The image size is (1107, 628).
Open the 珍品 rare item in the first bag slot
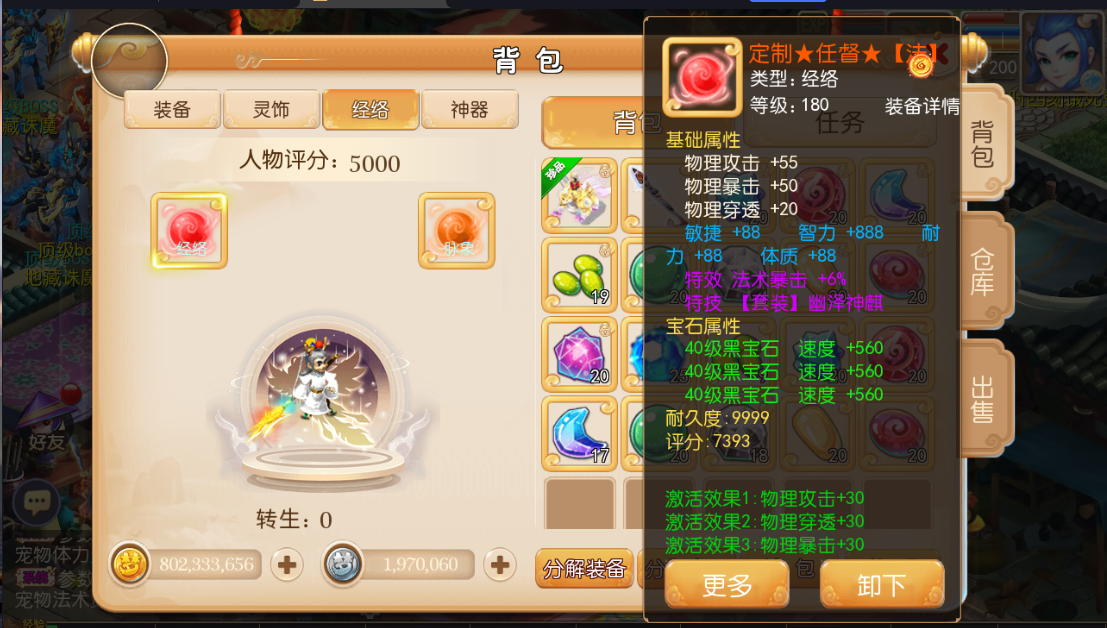pyautogui.click(x=580, y=195)
